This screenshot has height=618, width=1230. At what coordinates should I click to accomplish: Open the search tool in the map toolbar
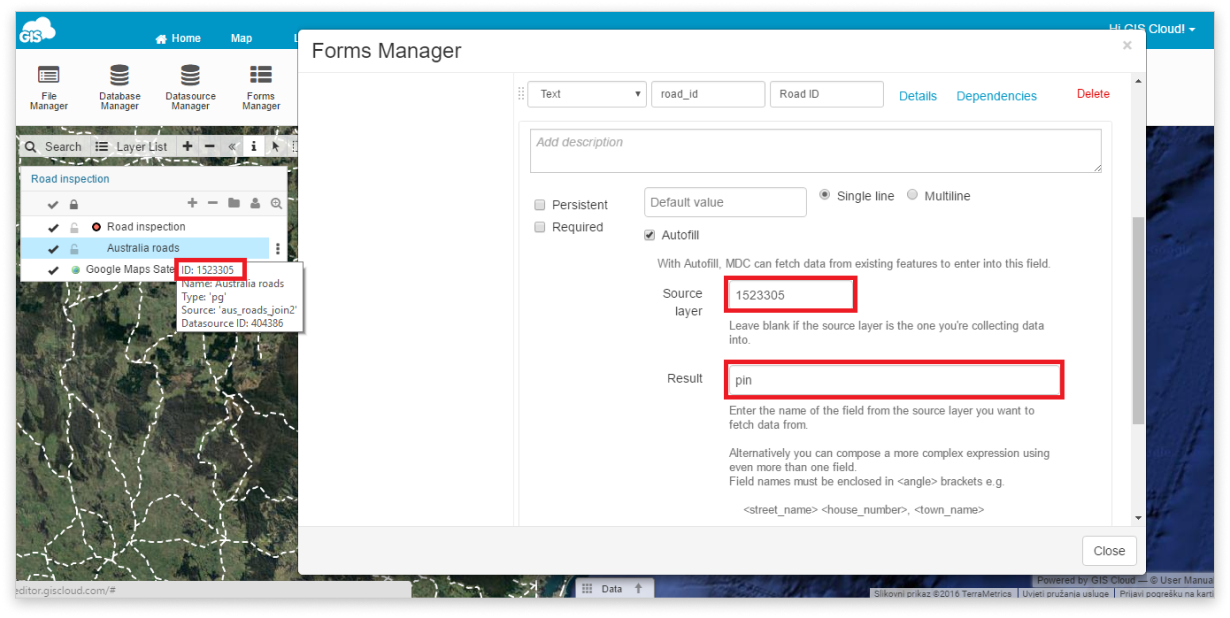(x=55, y=146)
